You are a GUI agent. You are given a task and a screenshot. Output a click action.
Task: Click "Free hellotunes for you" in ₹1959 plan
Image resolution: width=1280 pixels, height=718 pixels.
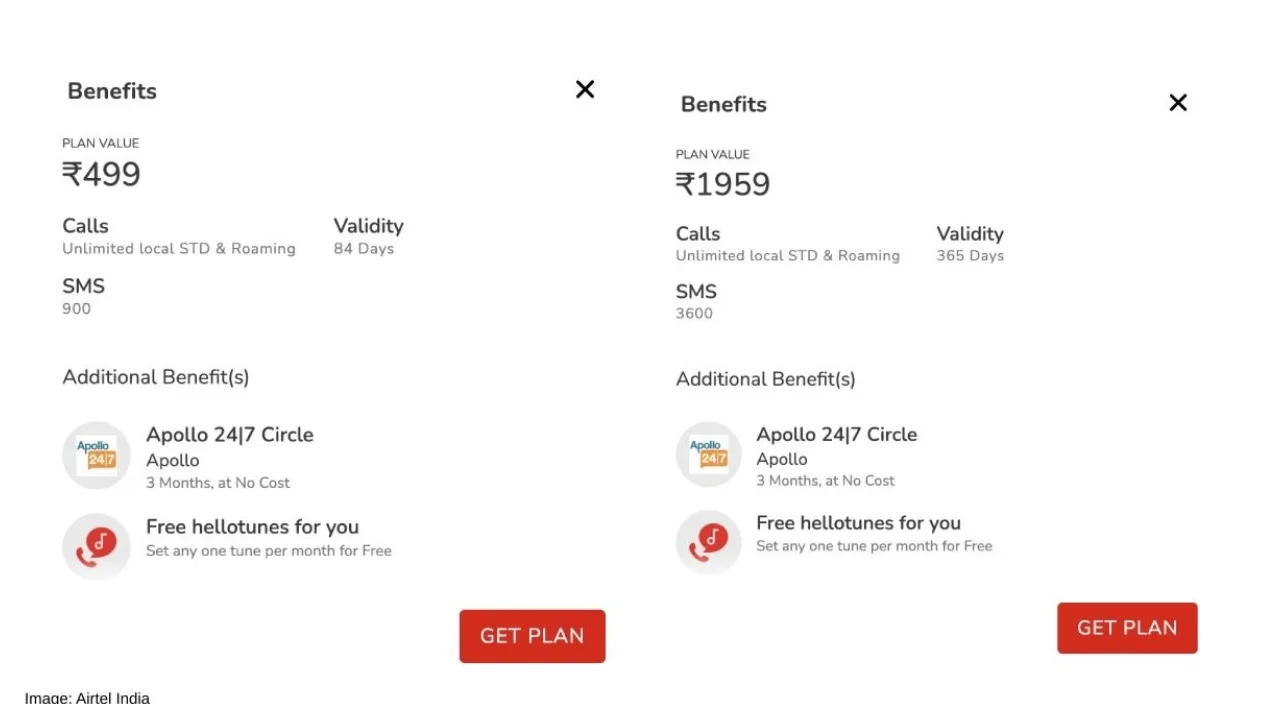point(858,523)
